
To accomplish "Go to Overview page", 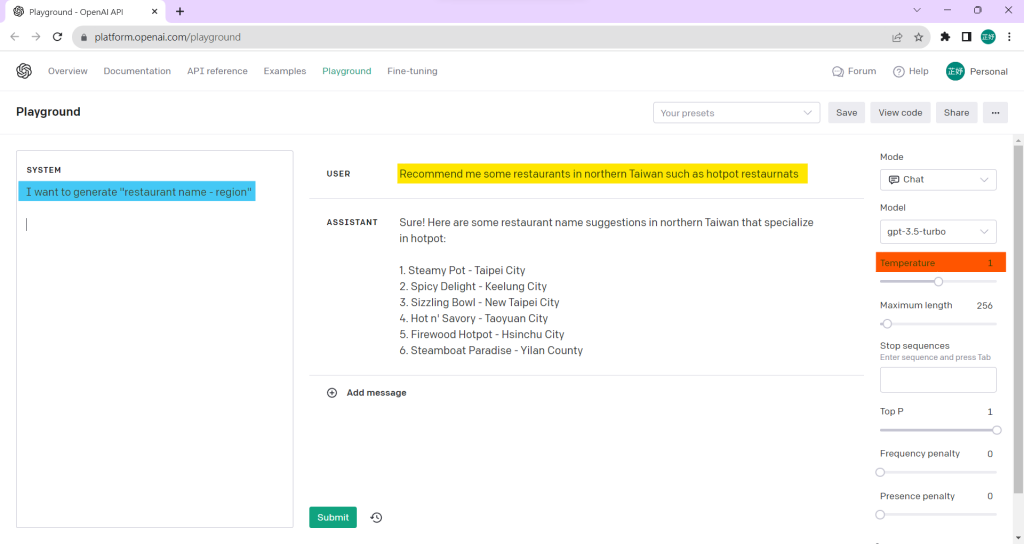I will [67, 71].
